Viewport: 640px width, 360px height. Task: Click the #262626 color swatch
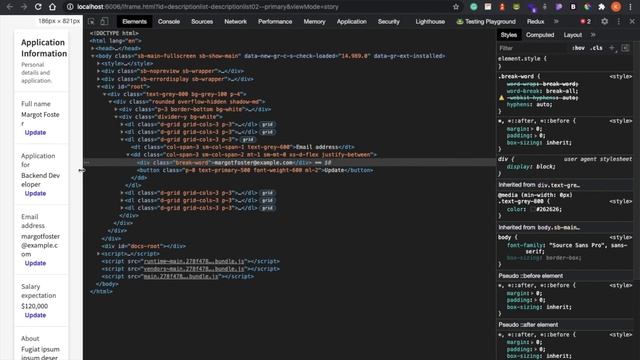tap(533, 209)
